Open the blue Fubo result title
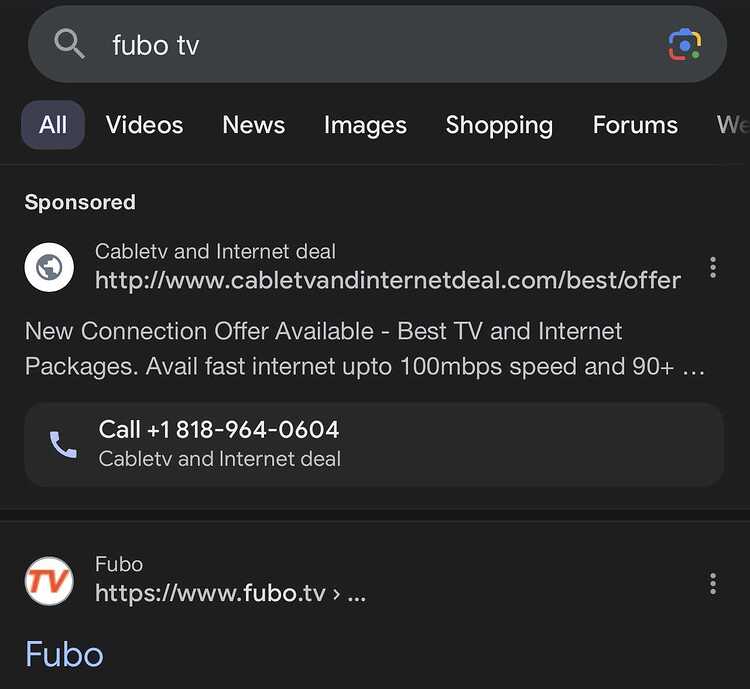Screen dimensions: 750x689 64,654
